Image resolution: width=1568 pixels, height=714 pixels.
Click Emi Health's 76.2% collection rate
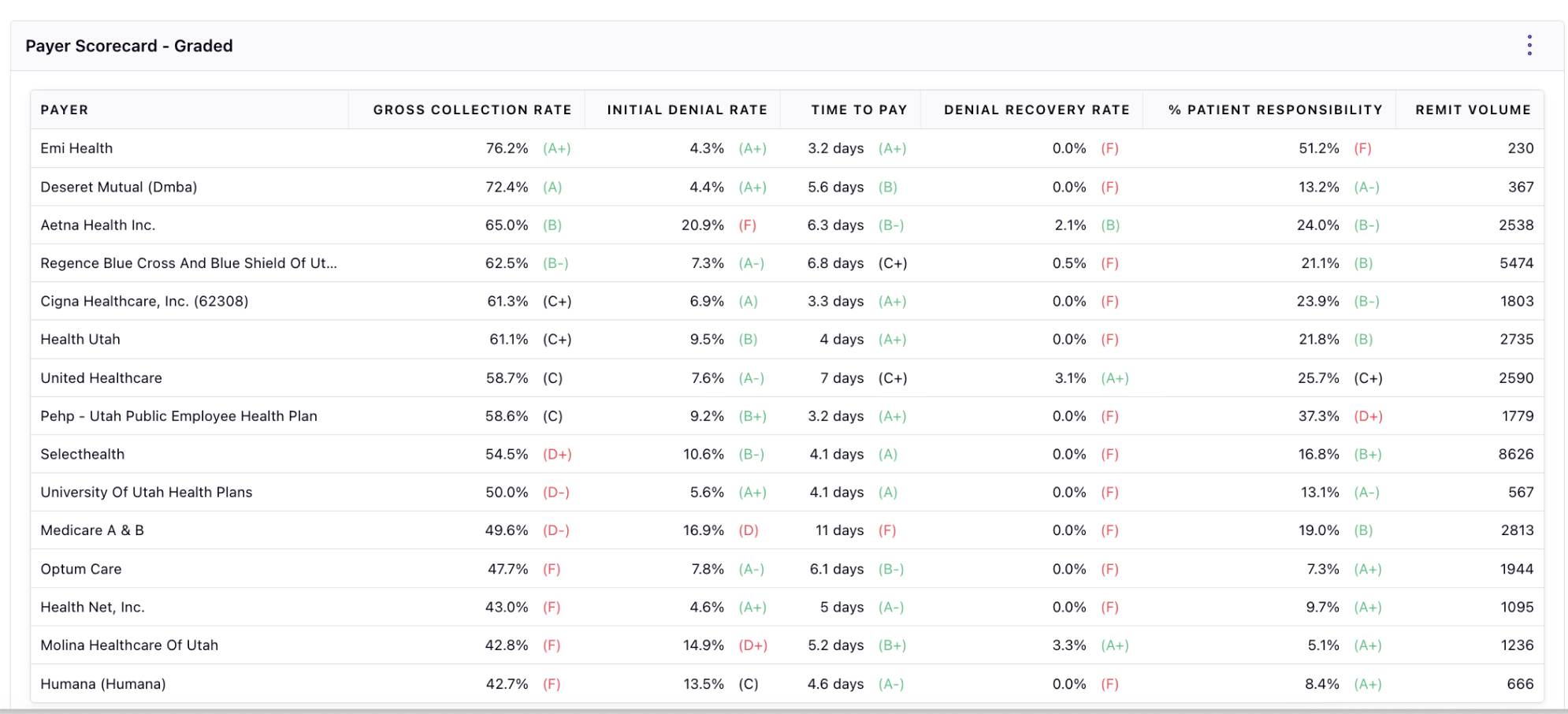tap(507, 148)
